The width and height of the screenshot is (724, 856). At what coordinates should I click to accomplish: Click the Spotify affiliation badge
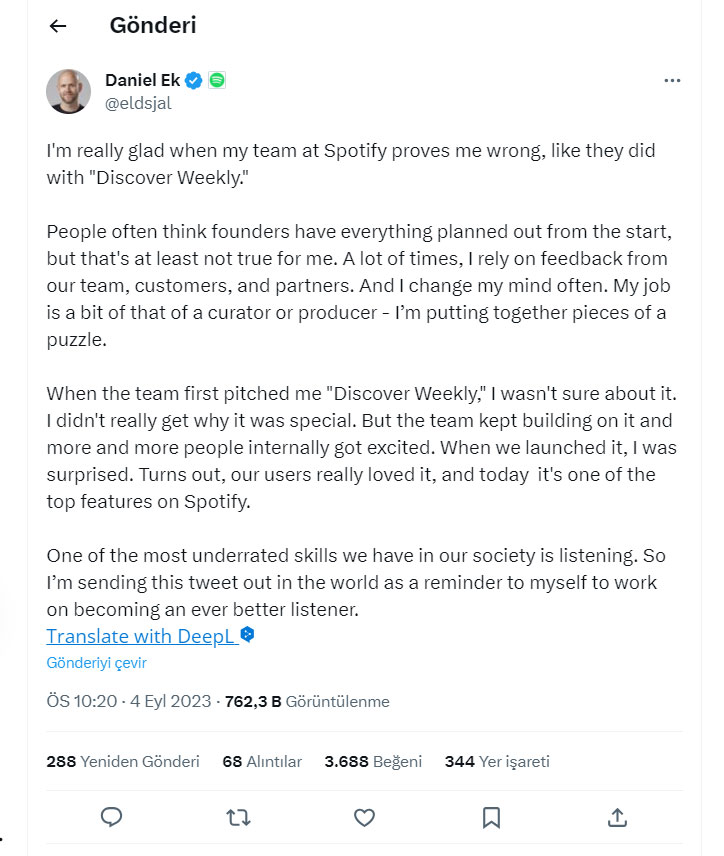point(217,81)
